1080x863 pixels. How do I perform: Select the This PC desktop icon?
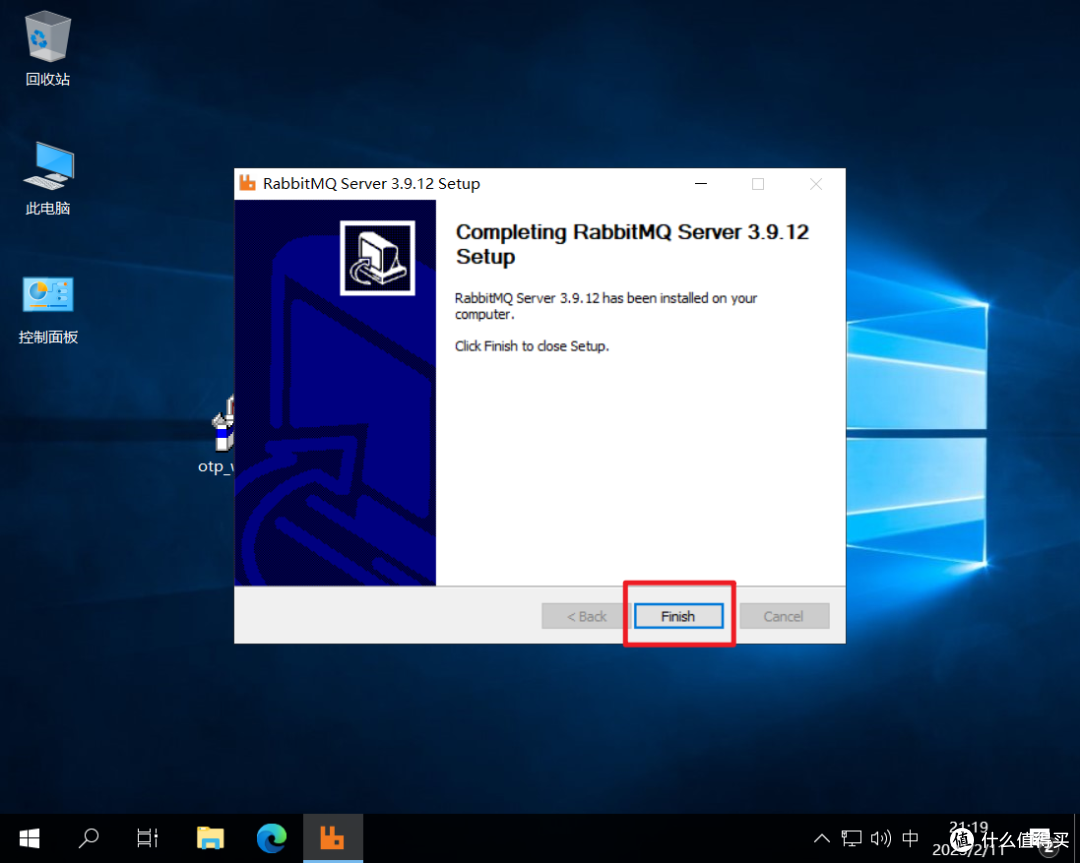pos(48,179)
